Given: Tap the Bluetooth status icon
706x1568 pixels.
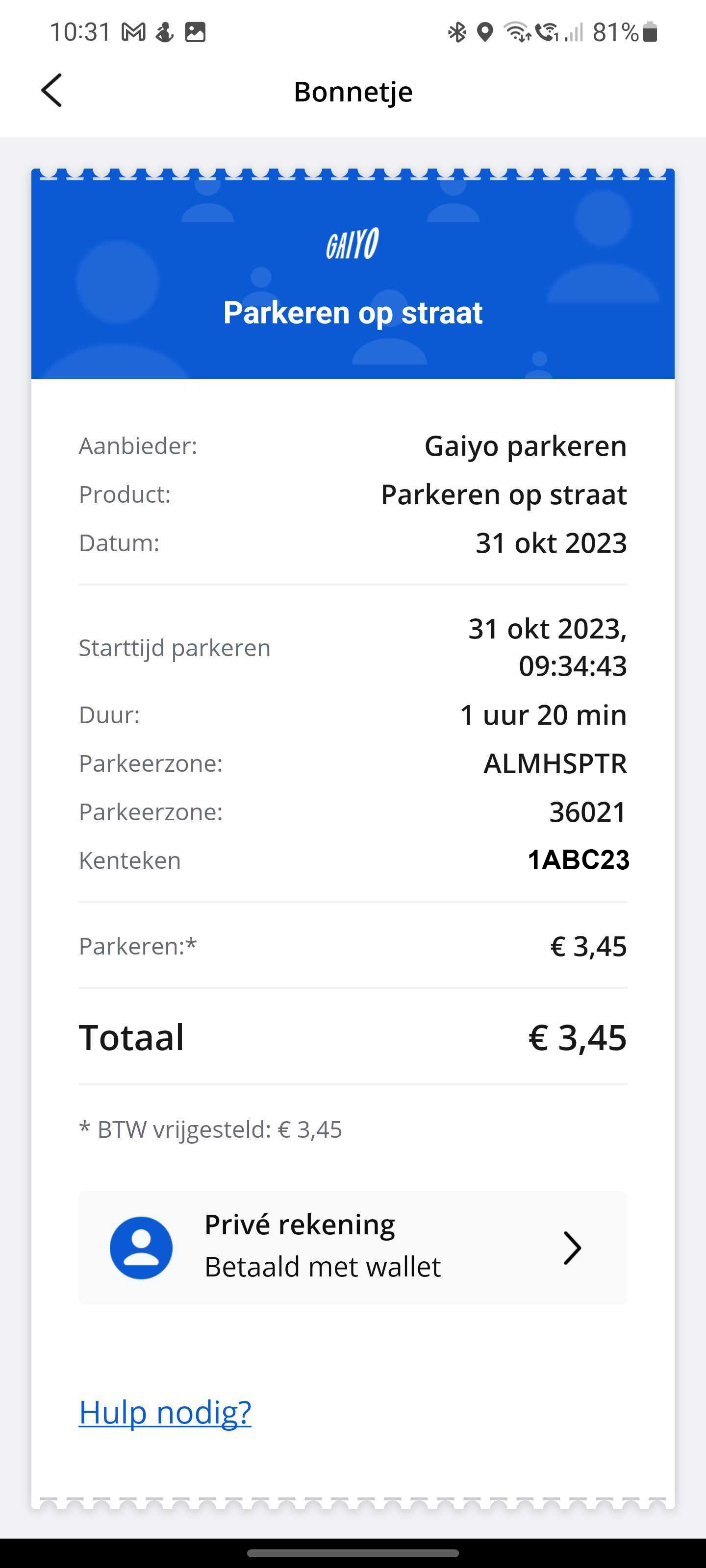Looking at the screenshot, I should [x=457, y=32].
